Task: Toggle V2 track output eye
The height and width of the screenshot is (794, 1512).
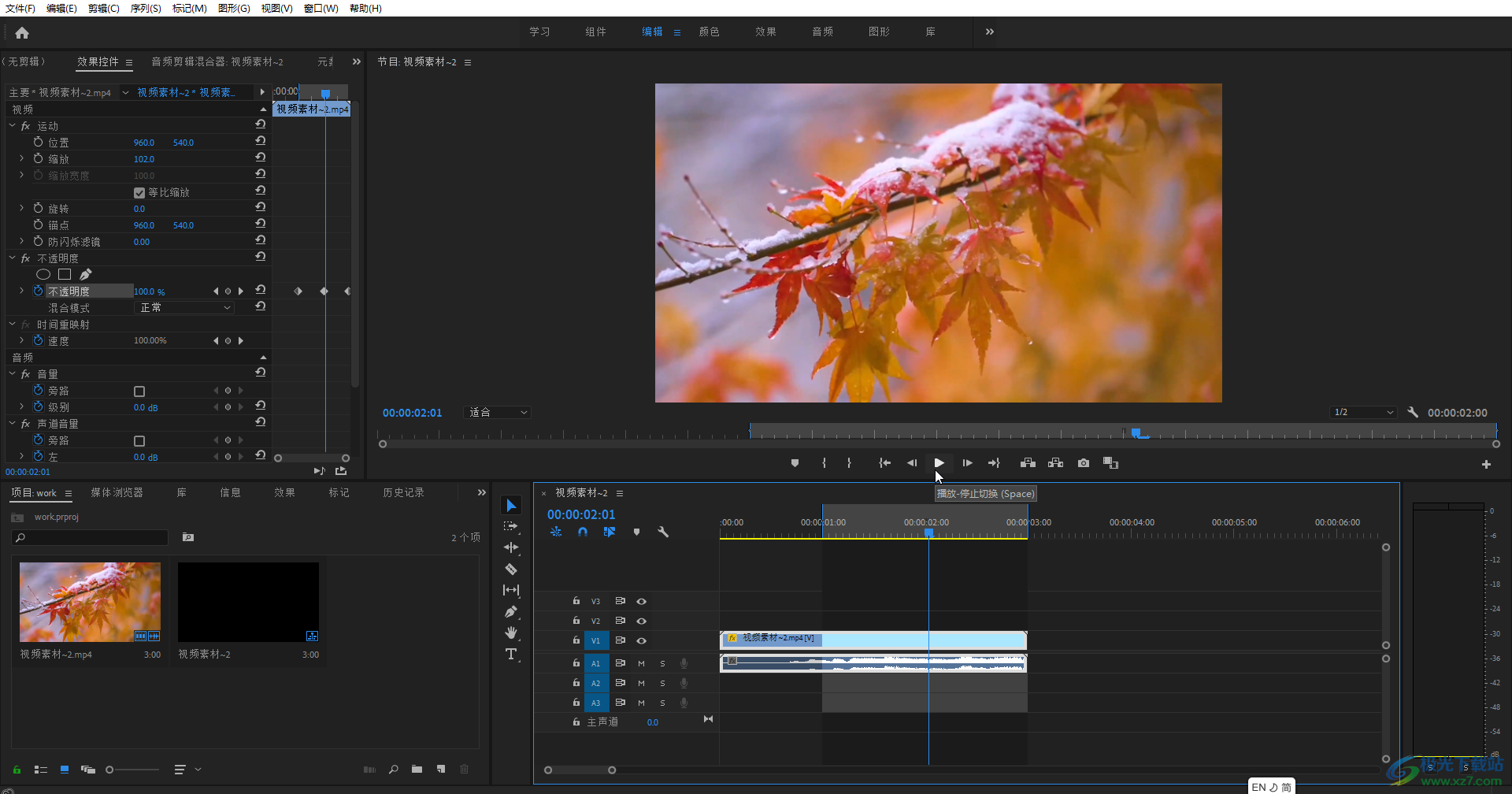Action: tap(641, 621)
